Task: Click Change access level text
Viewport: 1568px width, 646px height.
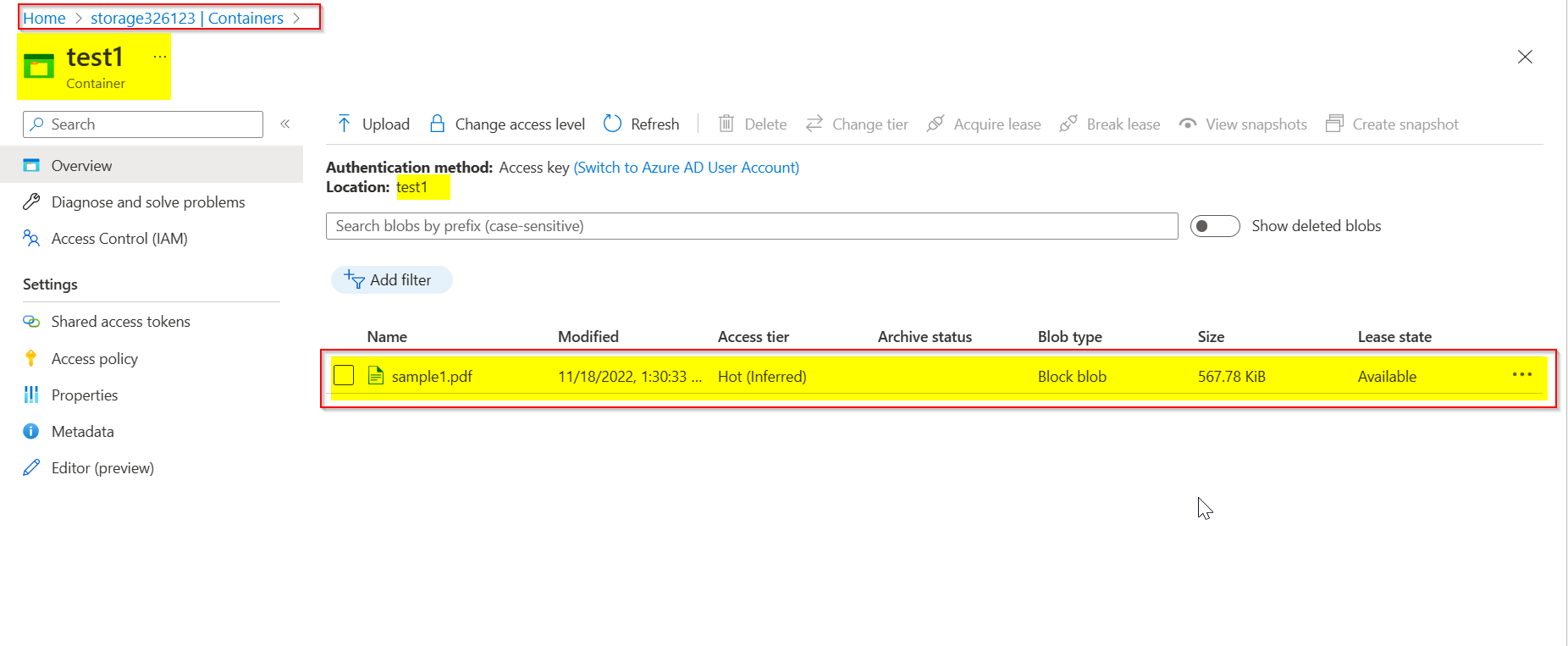Action: [x=520, y=124]
